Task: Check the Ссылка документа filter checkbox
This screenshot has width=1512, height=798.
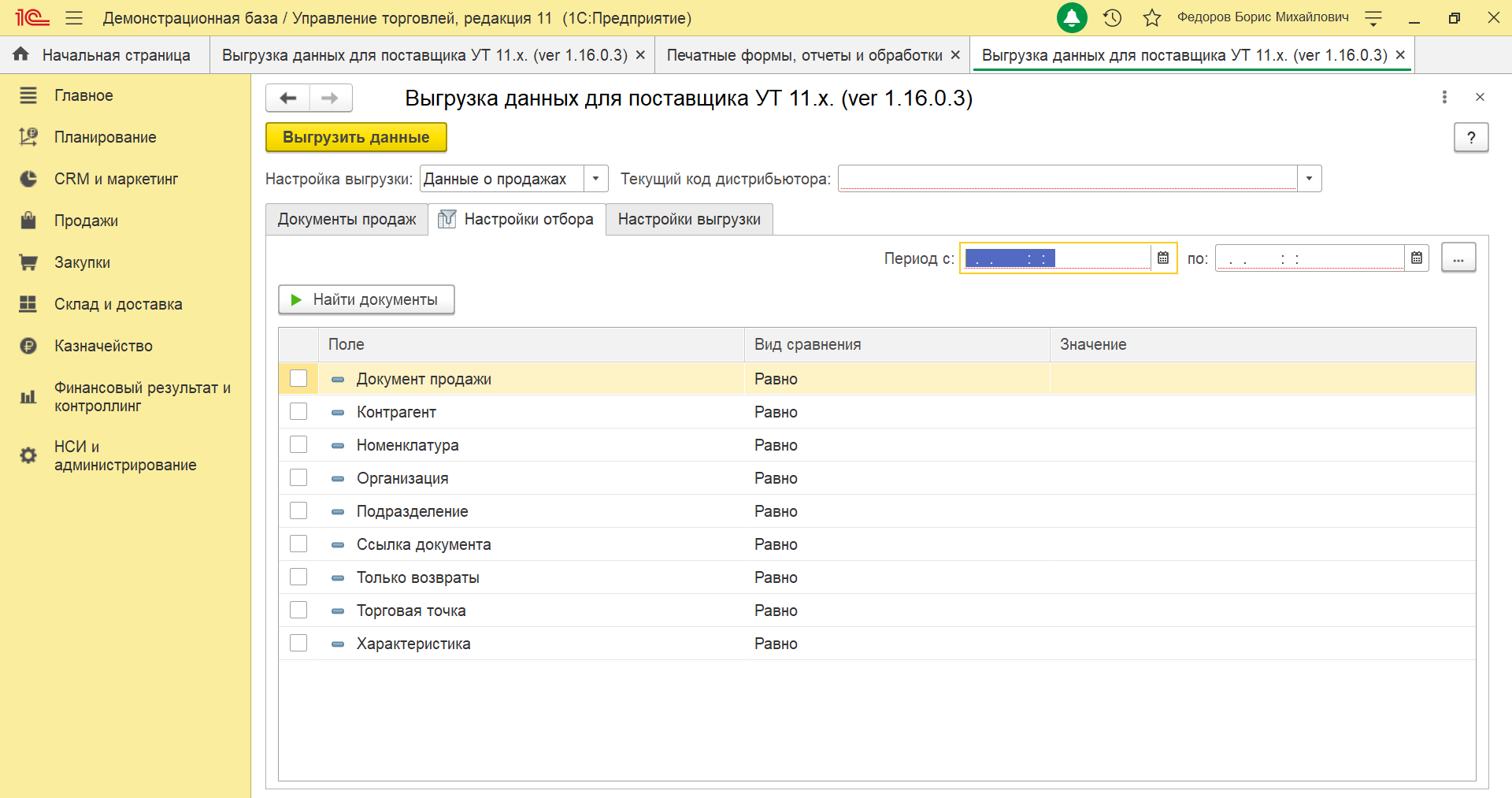Action: (298, 544)
